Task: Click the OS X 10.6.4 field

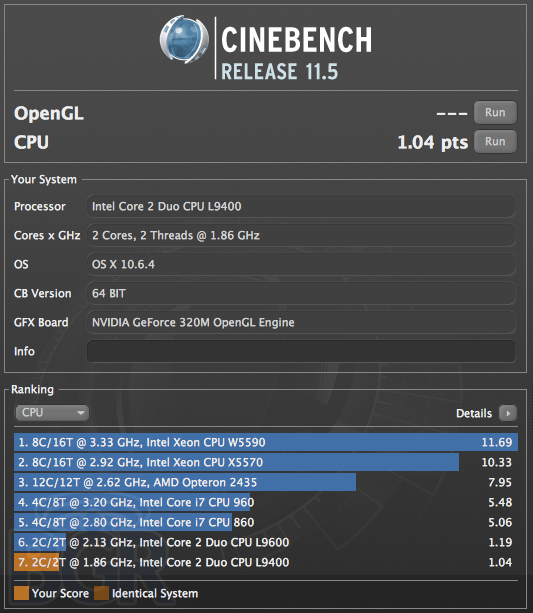Action: pos(301,264)
